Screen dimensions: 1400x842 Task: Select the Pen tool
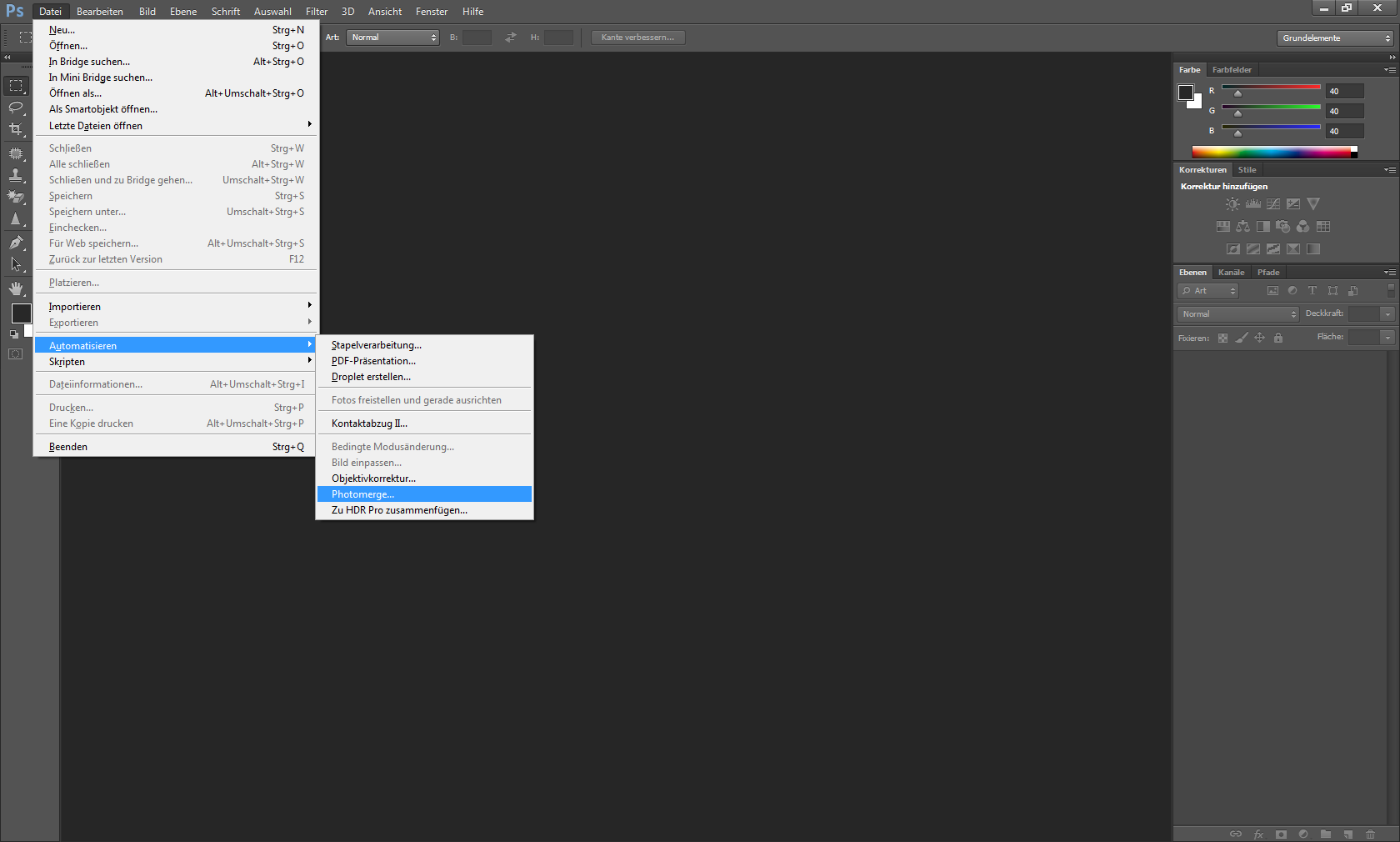(16, 243)
